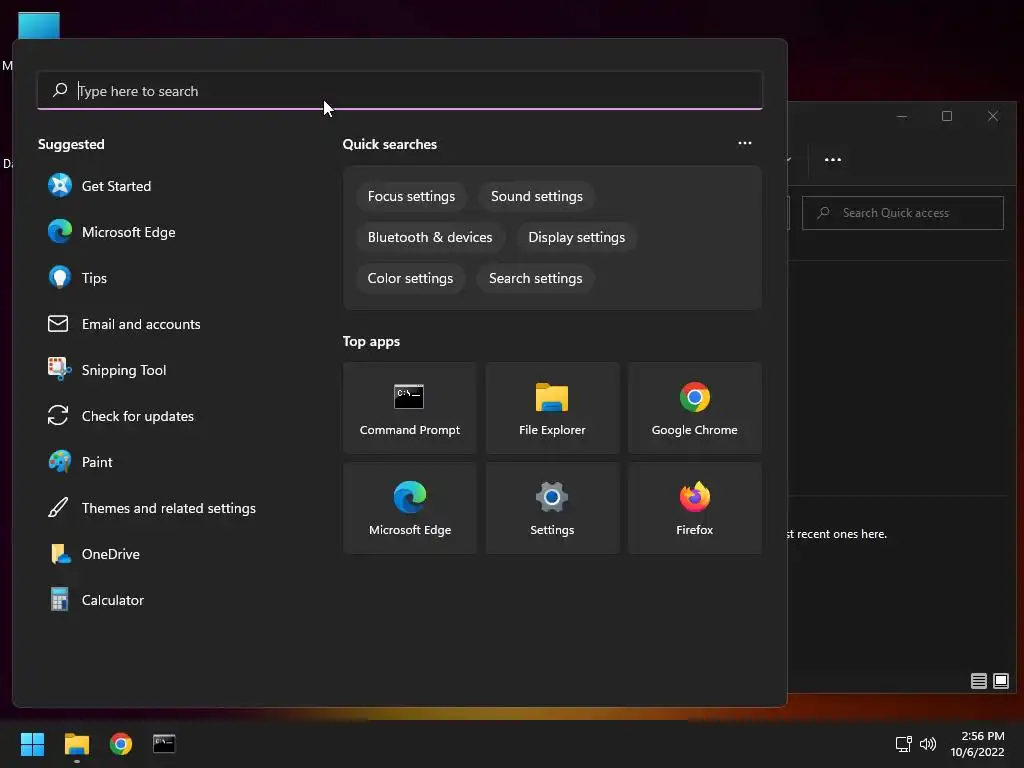
Task: Open File Explorer tile in Top apps
Action: click(x=552, y=408)
